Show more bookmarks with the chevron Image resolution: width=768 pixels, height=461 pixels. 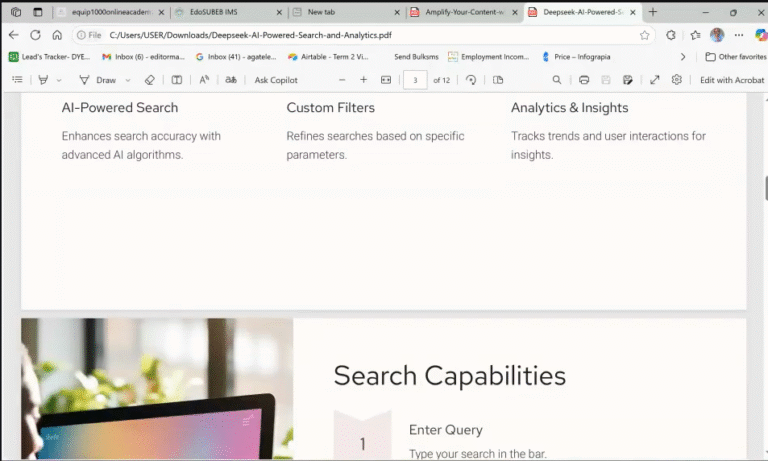click(x=683, y=57)
